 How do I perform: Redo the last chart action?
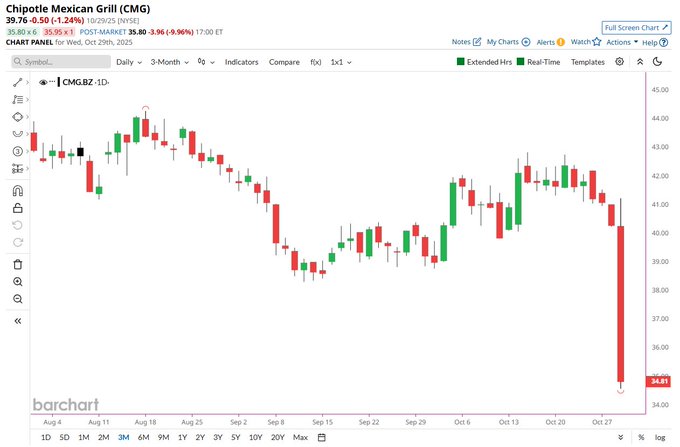pos(17,242)
